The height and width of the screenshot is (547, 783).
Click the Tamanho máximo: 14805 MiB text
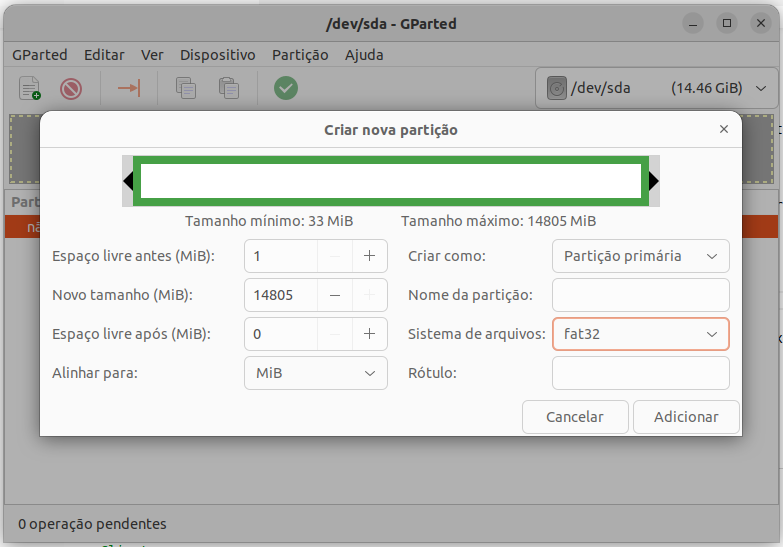[498, 221]
